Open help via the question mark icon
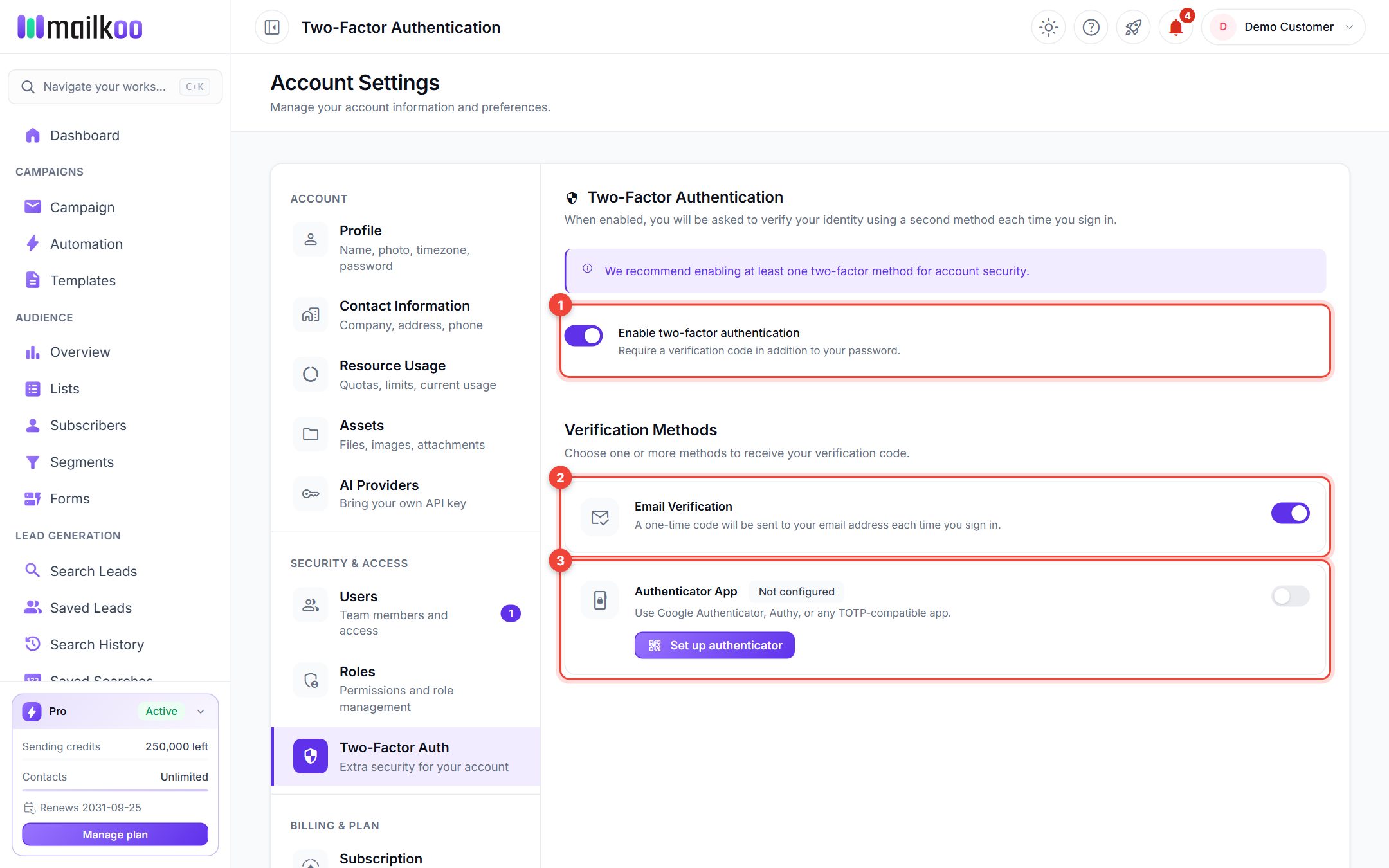 1091,27
